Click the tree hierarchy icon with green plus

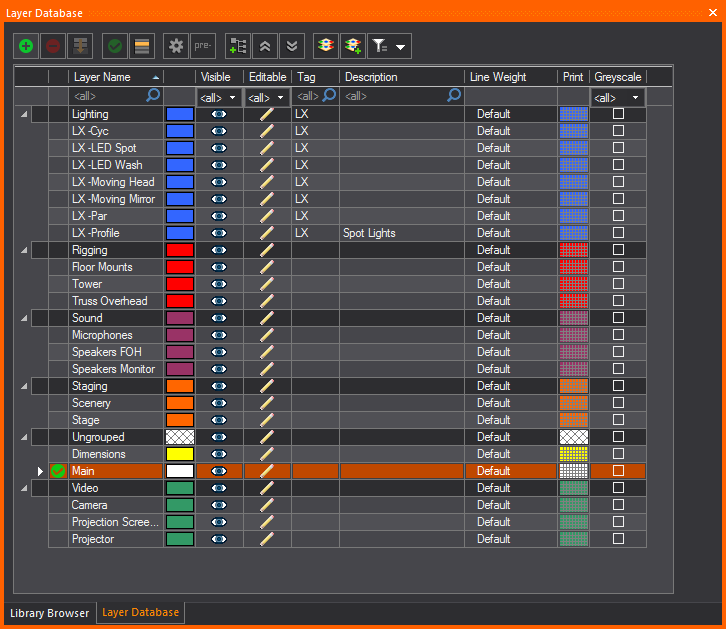click(238, 46)
